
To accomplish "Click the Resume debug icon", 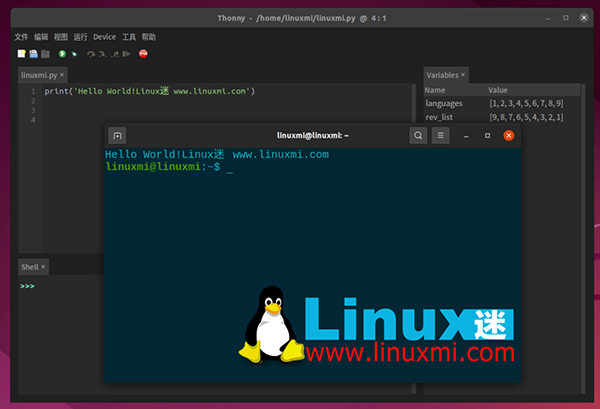I will [x=126, y=54].
